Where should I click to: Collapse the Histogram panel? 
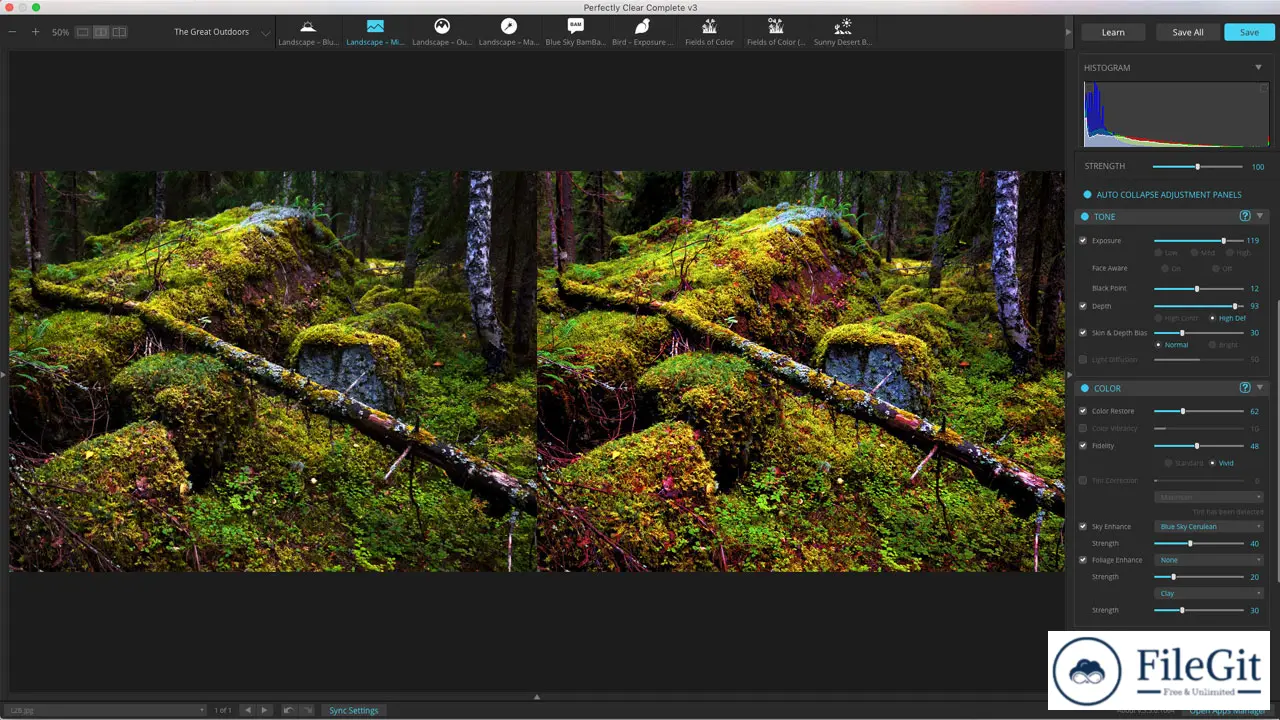(1258, 68)
